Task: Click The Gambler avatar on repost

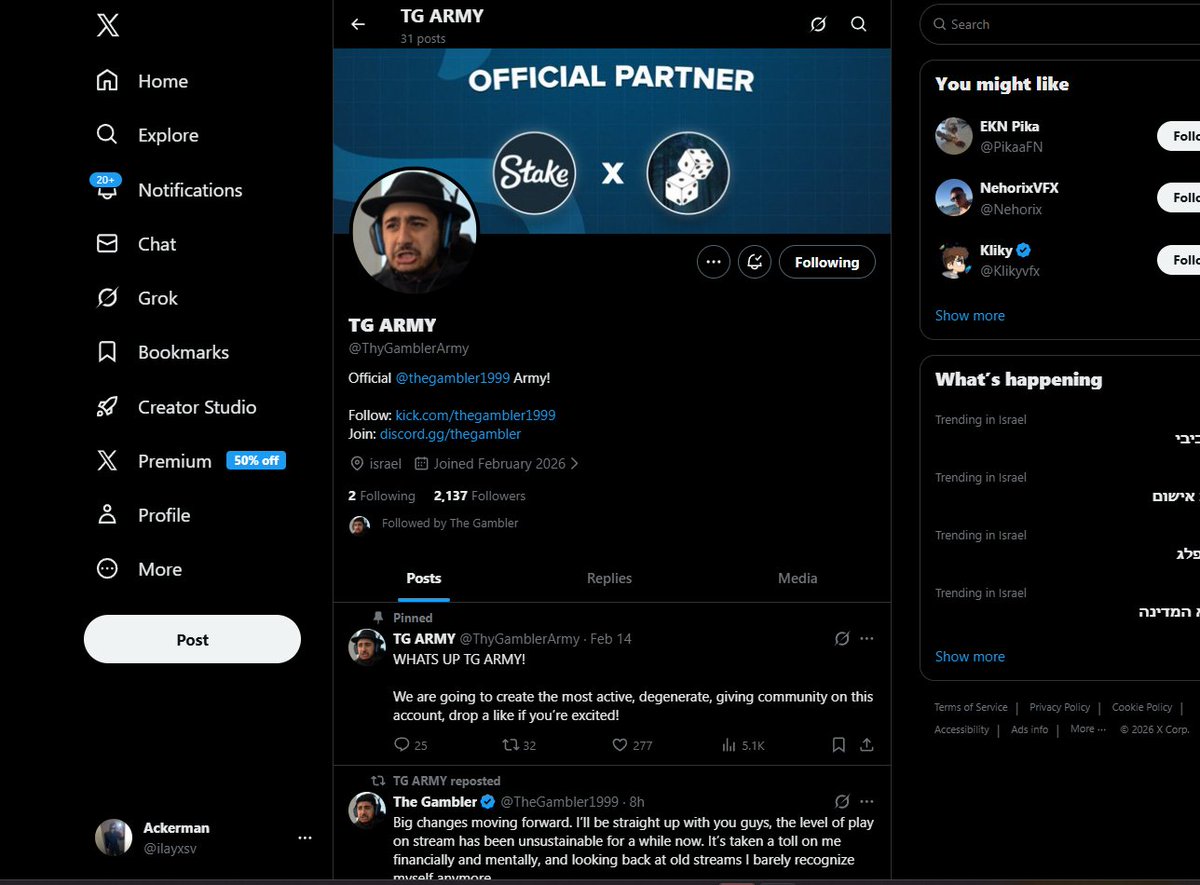Action: click(x=367, y=810)
